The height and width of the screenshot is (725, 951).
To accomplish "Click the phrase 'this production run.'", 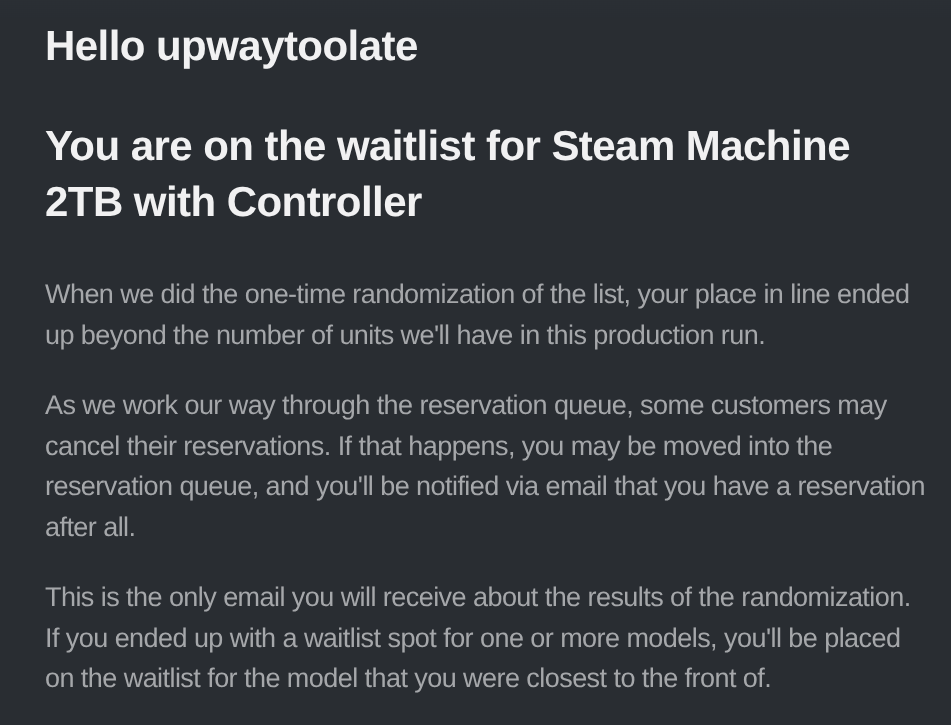I will 656,336.
